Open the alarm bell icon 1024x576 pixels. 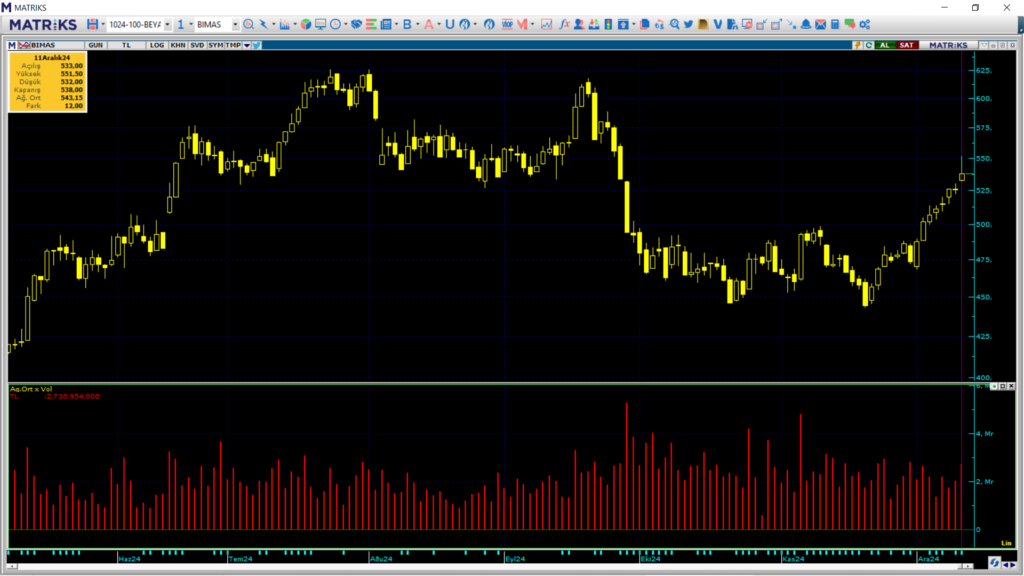click(806, 24)
